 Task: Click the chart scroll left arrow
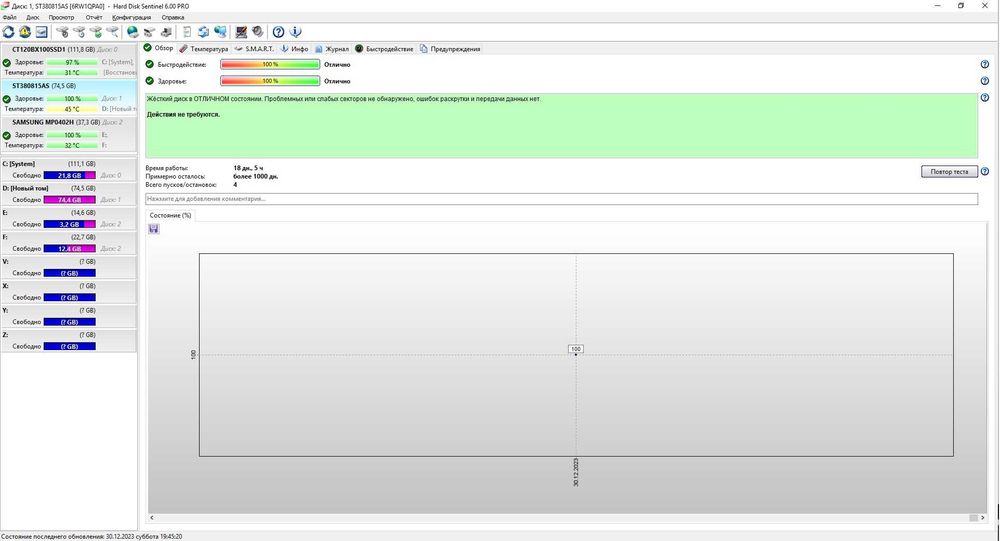152,517
